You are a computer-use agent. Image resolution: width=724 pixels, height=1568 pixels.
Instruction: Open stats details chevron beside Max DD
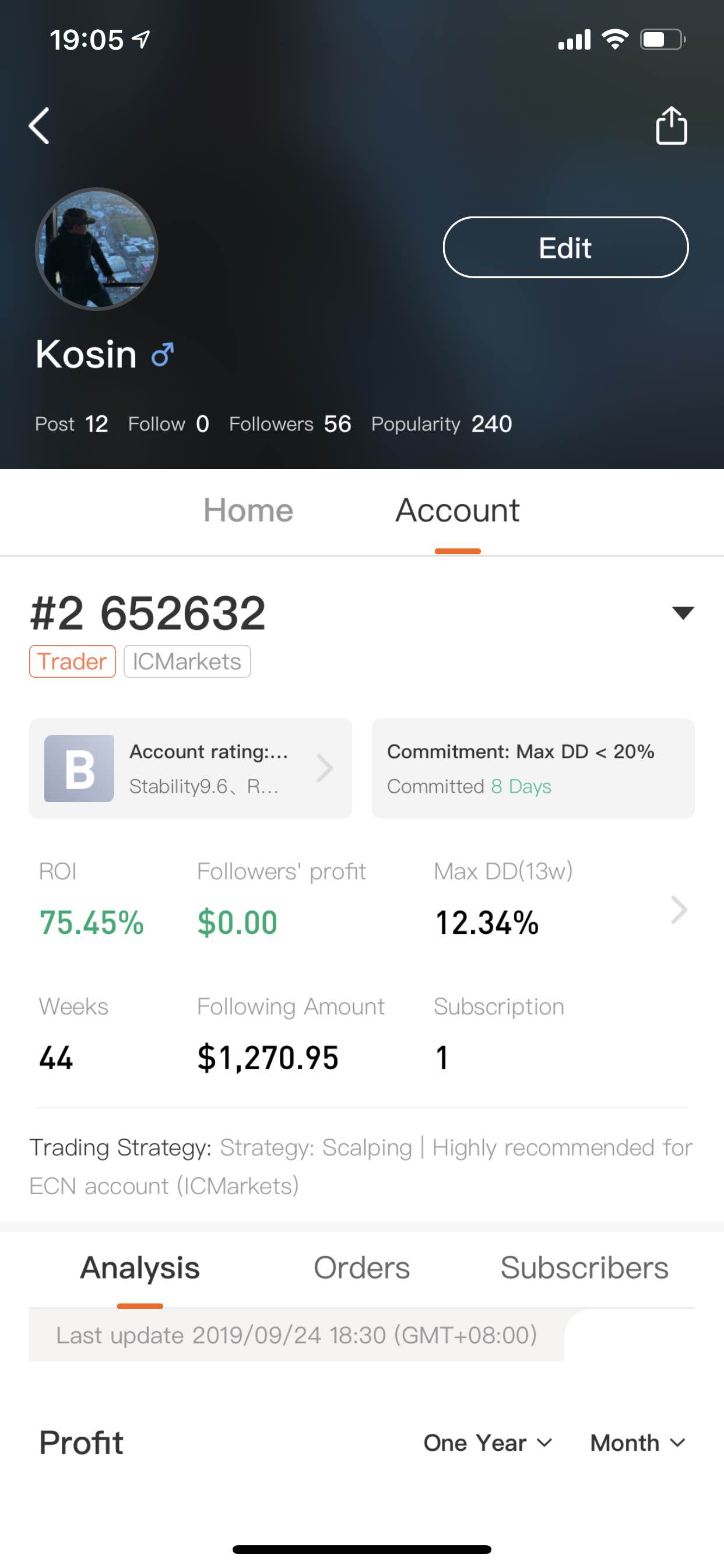pyautogui.click(x=679, y=909)
